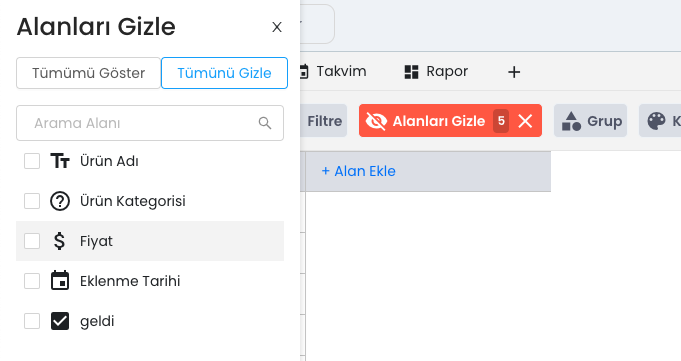Image resolution: width=681 pixels, height=361 pixels.
Task: Toggle the geldi field checkbox
Action: (32, 321)
